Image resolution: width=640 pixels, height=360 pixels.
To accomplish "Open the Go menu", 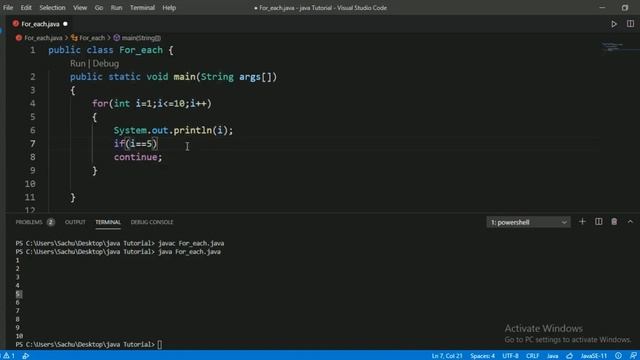I will pos(99,8).
